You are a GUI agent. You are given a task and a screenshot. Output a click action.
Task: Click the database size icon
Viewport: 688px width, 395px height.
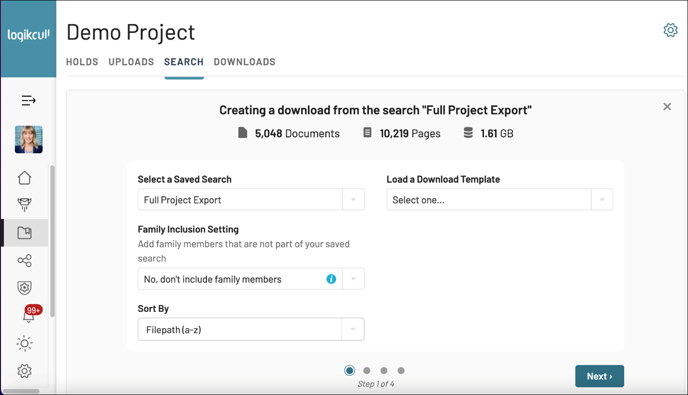468,133
